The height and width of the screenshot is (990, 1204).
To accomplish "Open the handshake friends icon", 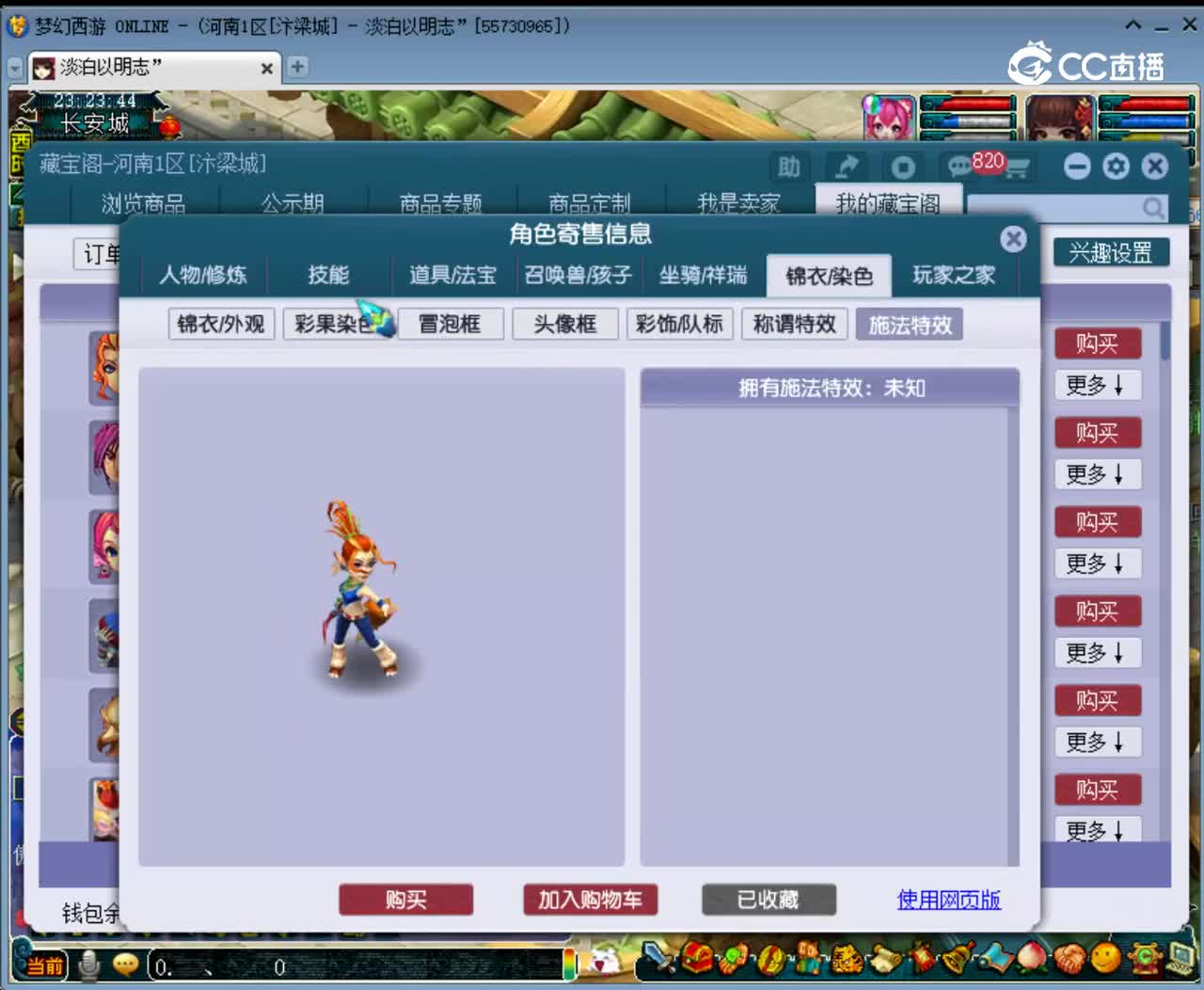I will [1069, 959].
